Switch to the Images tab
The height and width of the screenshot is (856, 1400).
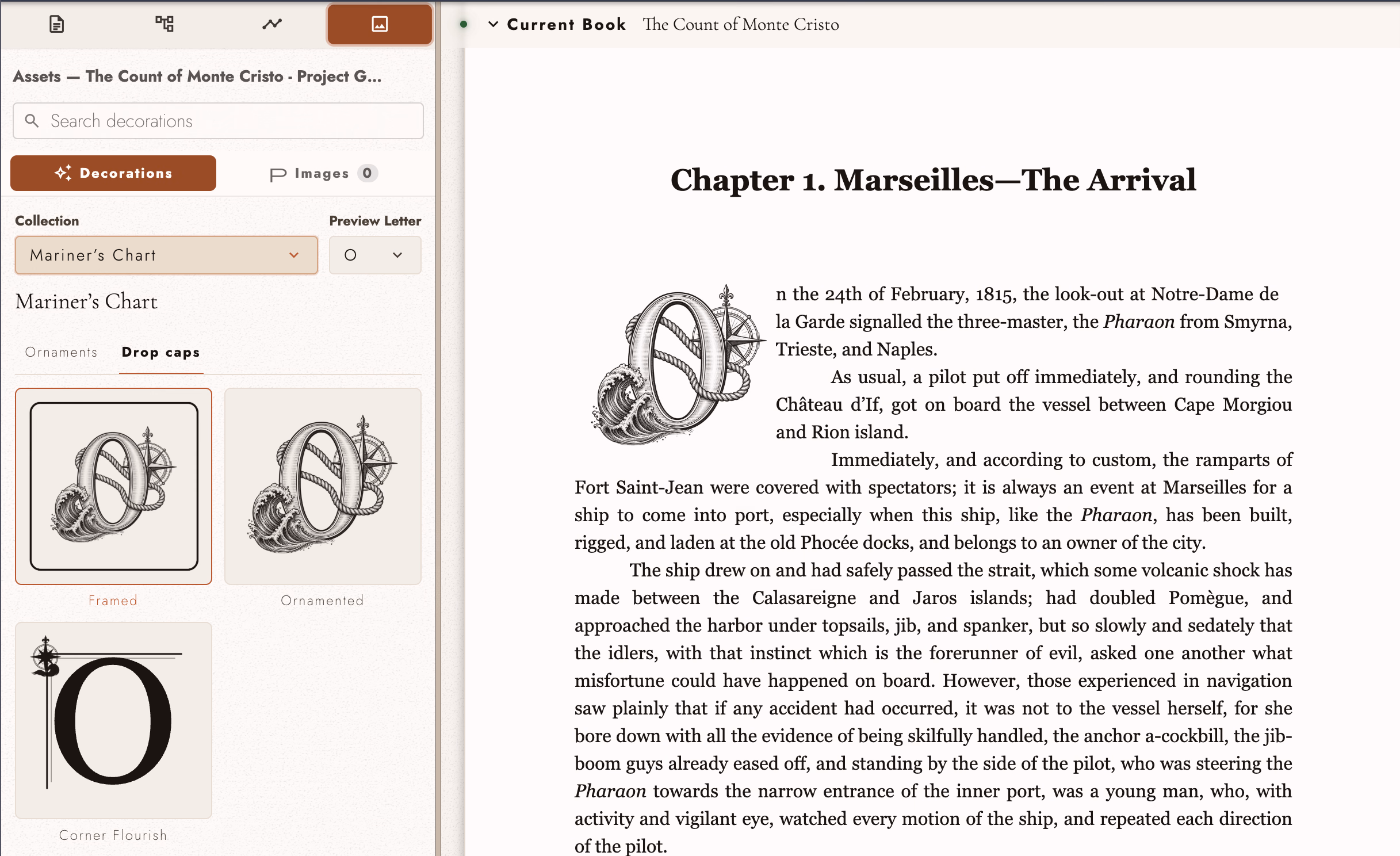click(x=324, y=173)
